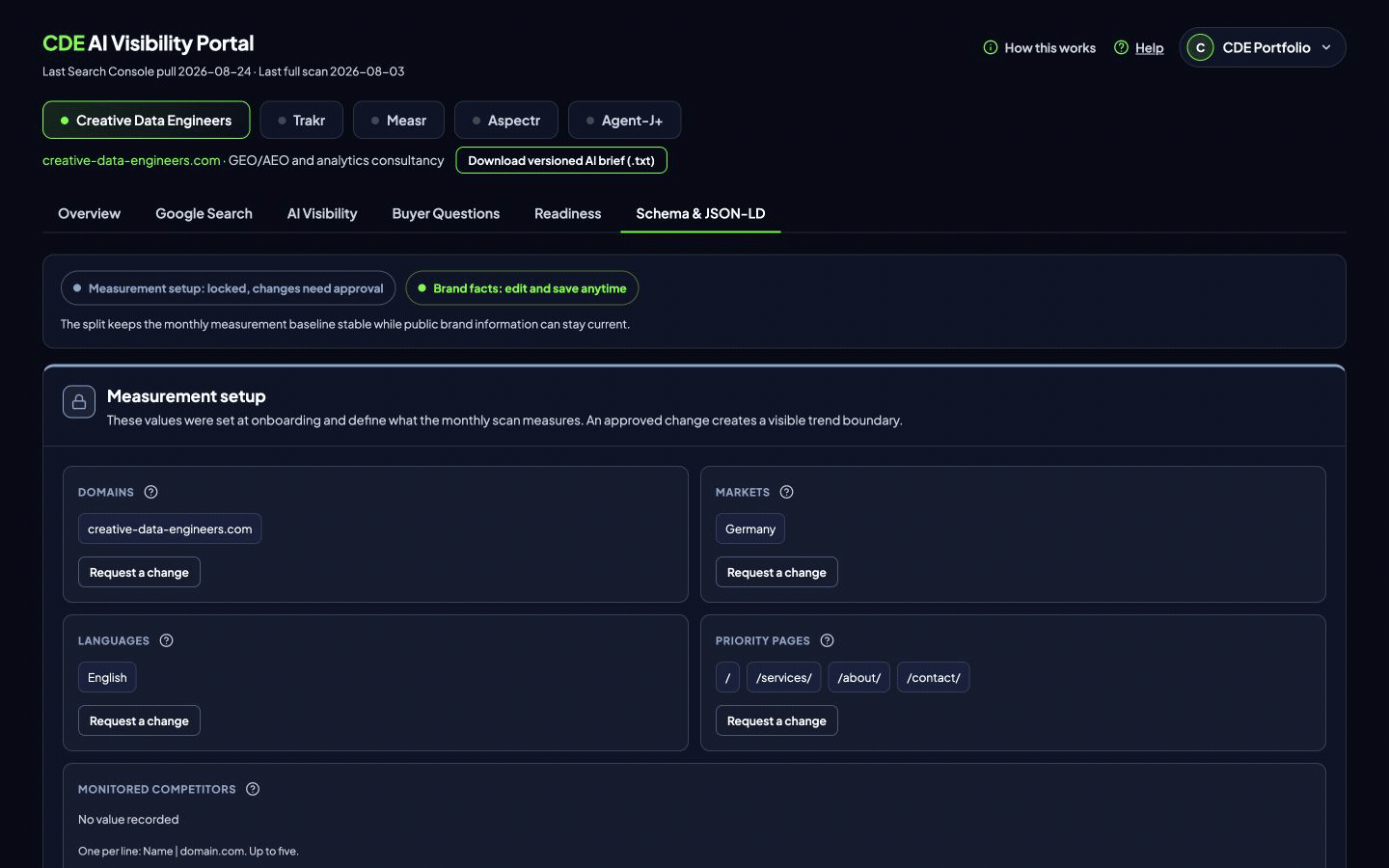Request a change for Domains

[139, 572]
